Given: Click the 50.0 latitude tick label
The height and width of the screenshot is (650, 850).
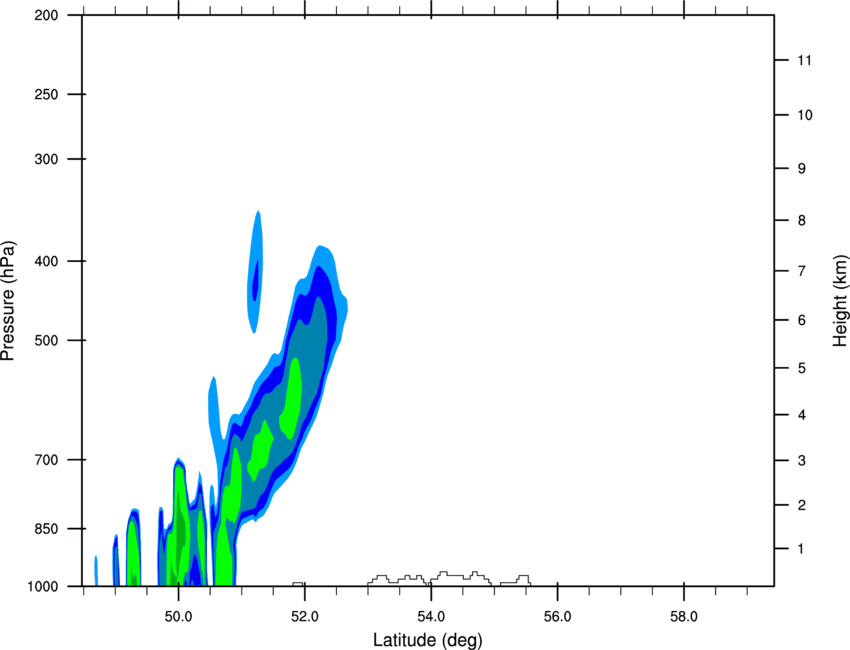Looking at the screenshot, I should [179, 617].
